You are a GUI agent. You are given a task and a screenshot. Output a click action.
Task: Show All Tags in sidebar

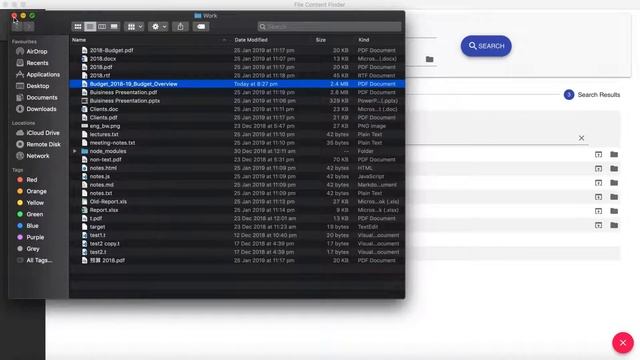(35, 260)
